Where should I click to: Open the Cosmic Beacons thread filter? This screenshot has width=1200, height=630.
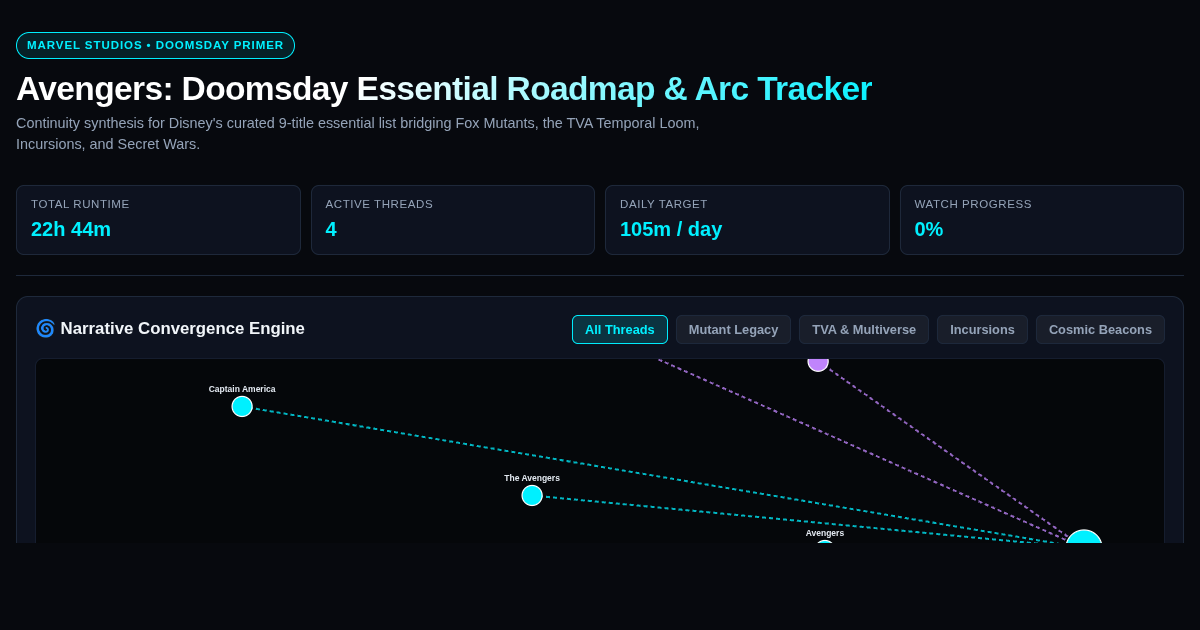tap(1100, 329)
